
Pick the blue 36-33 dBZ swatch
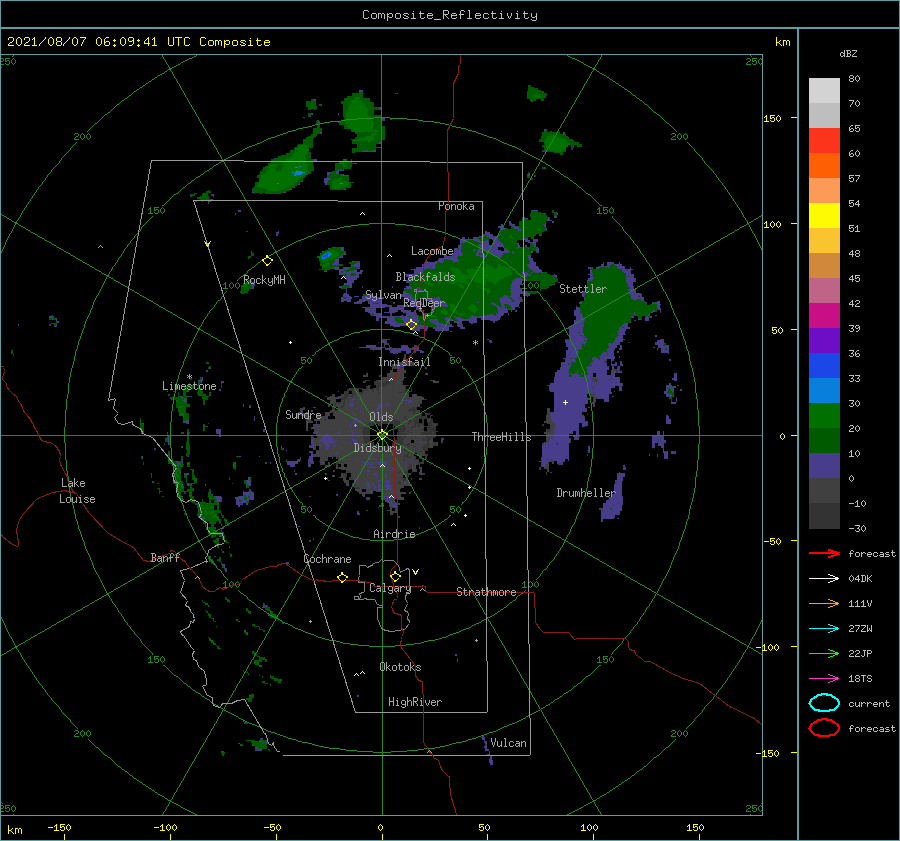click(824, 366)
